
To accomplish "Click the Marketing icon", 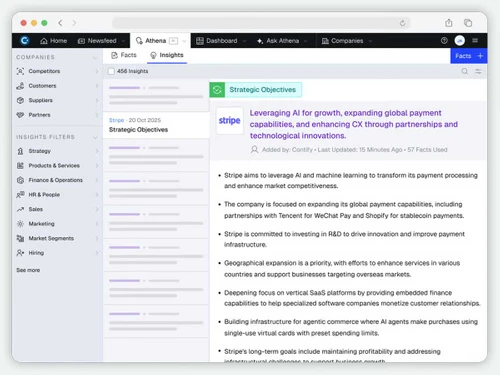I will [20, 224].
